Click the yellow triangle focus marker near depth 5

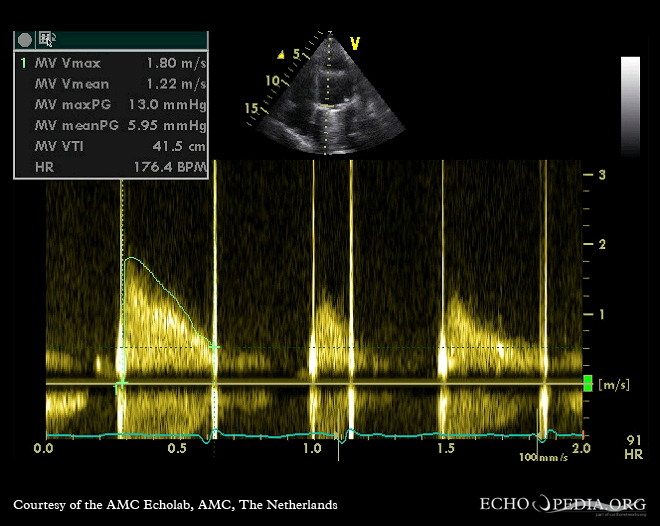283,54
